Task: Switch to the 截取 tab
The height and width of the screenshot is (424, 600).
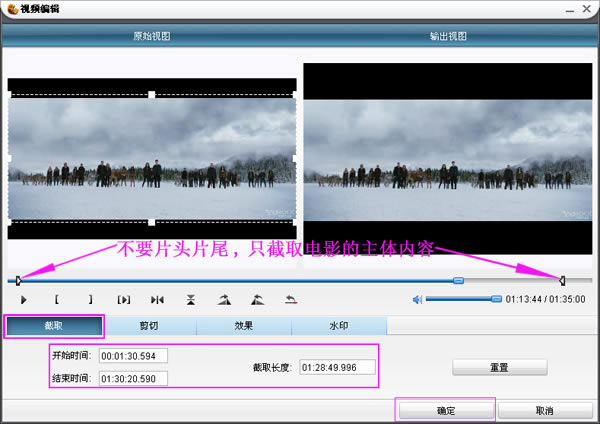Action: point(54,326)
